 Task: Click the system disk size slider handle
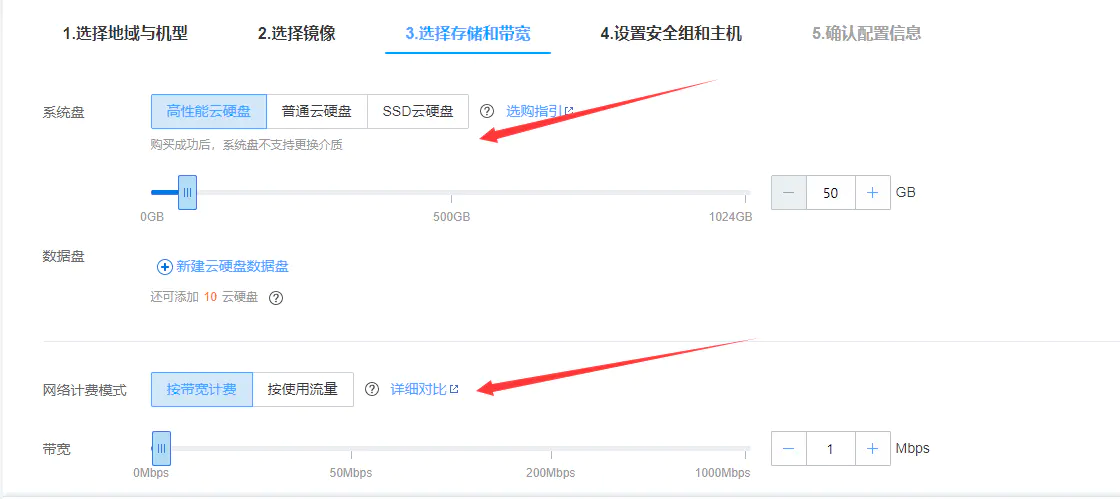point(187,192)
